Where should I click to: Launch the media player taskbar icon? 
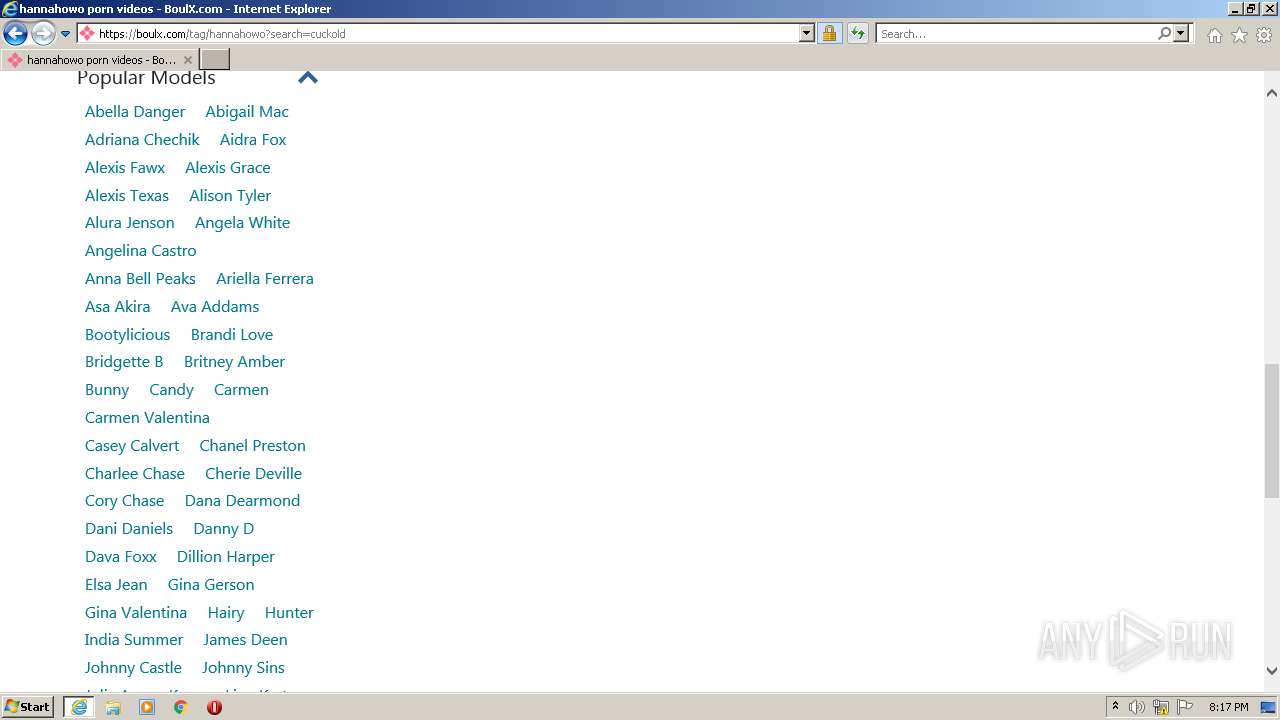click(147, 707)
